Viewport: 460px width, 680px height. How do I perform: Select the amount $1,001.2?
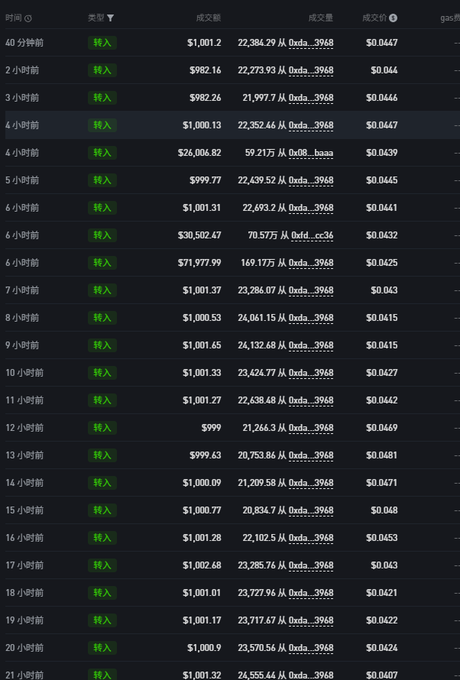[x=204, y=42]
